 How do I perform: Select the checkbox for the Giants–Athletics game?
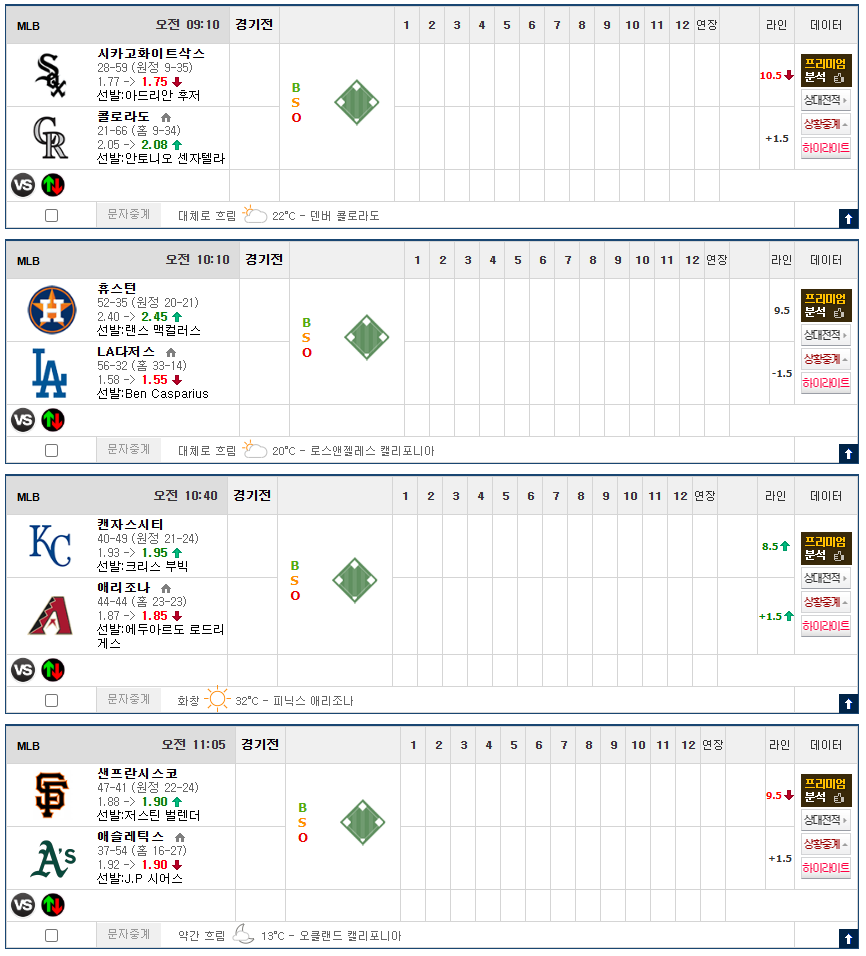point(52,935)
